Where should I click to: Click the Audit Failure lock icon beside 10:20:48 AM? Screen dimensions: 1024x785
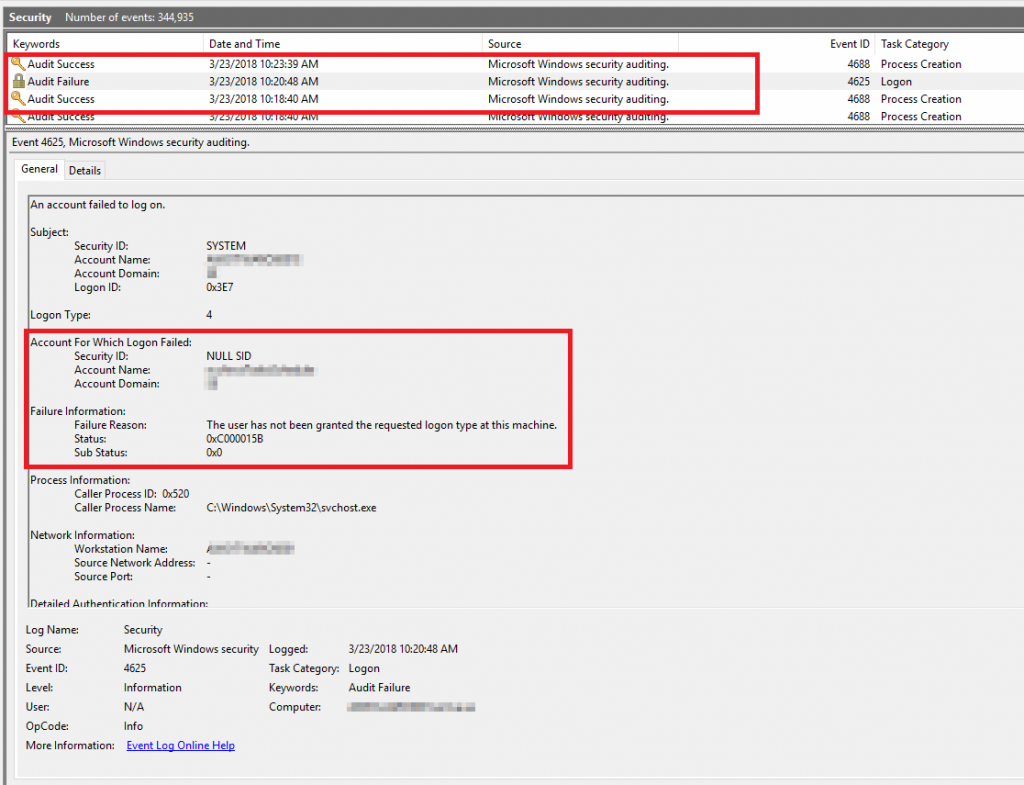(x=20, y=81)
